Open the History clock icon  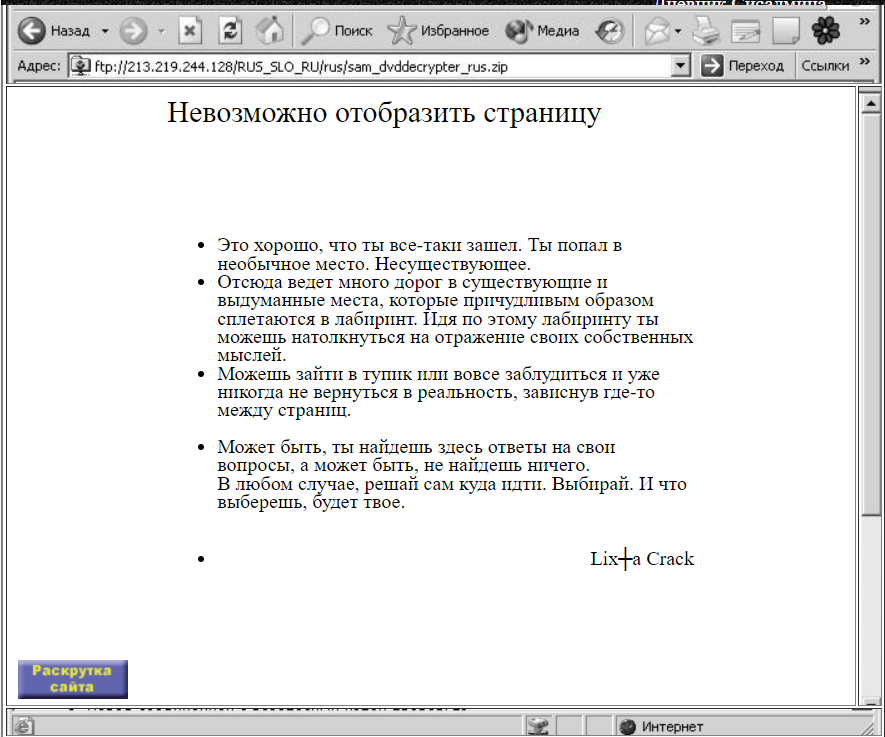611,31
